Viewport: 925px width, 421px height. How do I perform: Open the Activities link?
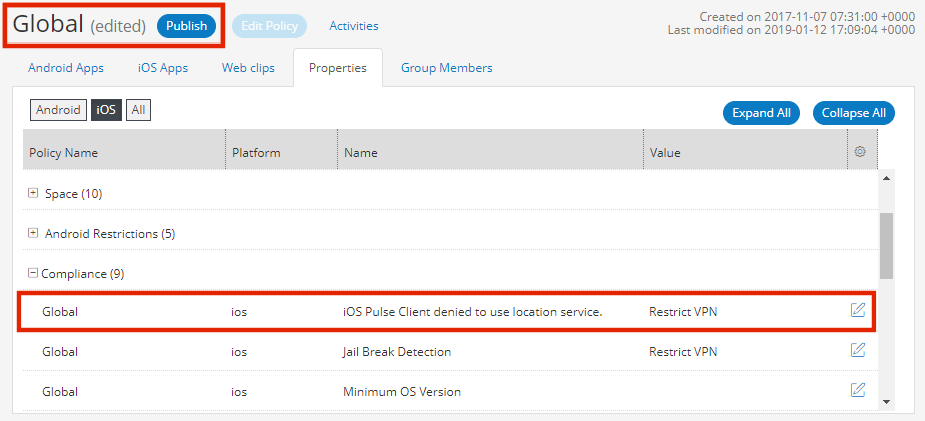click(x=354, y=26)
